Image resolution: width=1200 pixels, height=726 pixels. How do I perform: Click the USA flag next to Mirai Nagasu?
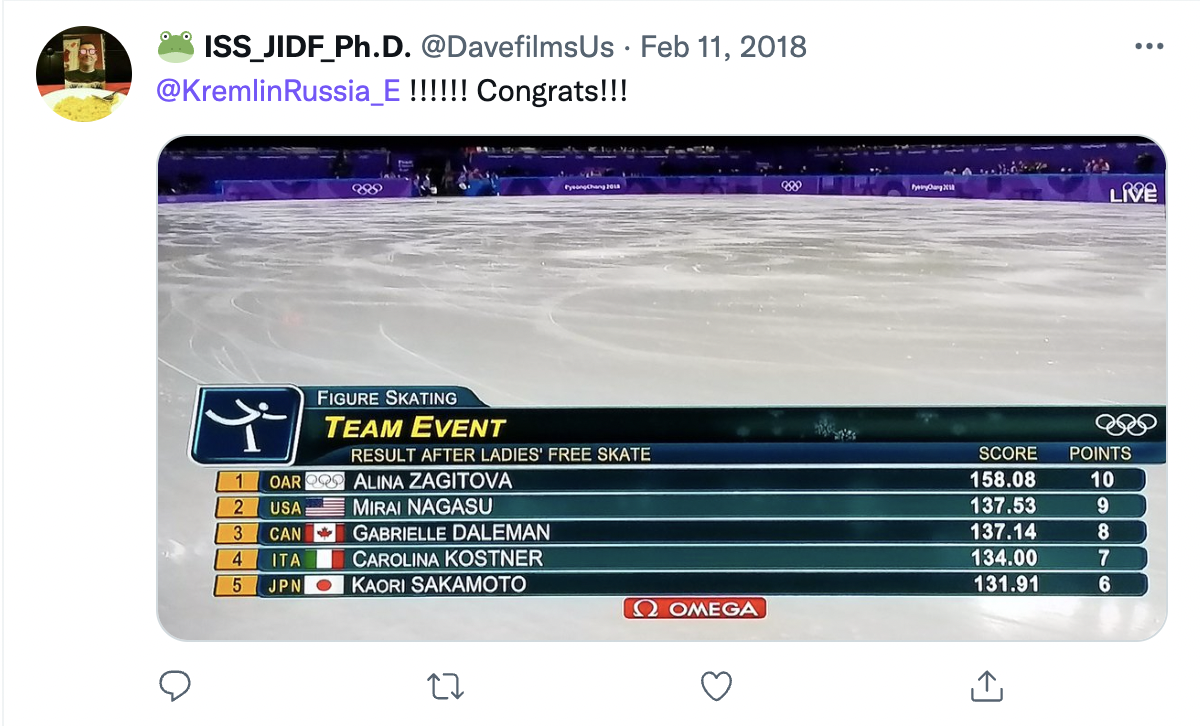325,507
